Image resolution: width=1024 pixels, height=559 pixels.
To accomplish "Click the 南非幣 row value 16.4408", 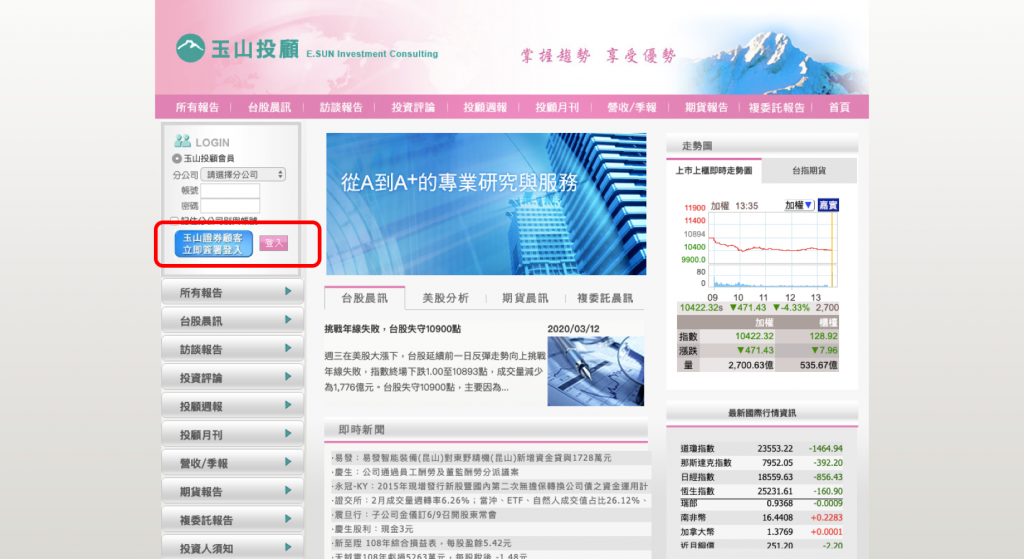I will click(x=777, y=517).
